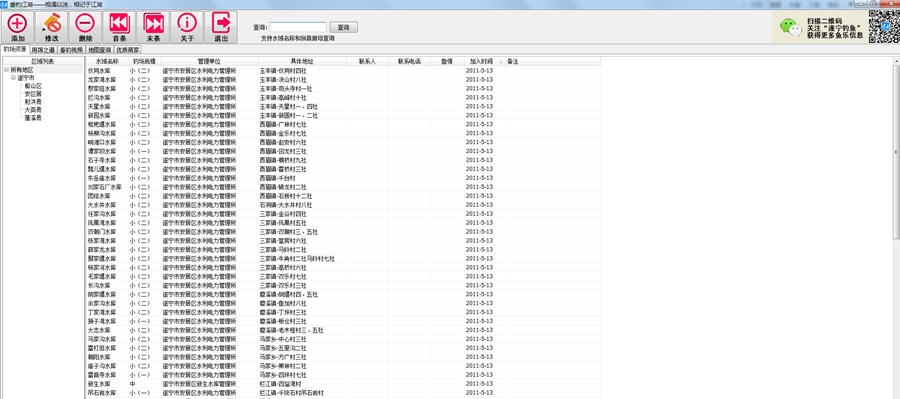Collapse the 所有地区 tree node

pyautogui.click(x=6, y=69)
